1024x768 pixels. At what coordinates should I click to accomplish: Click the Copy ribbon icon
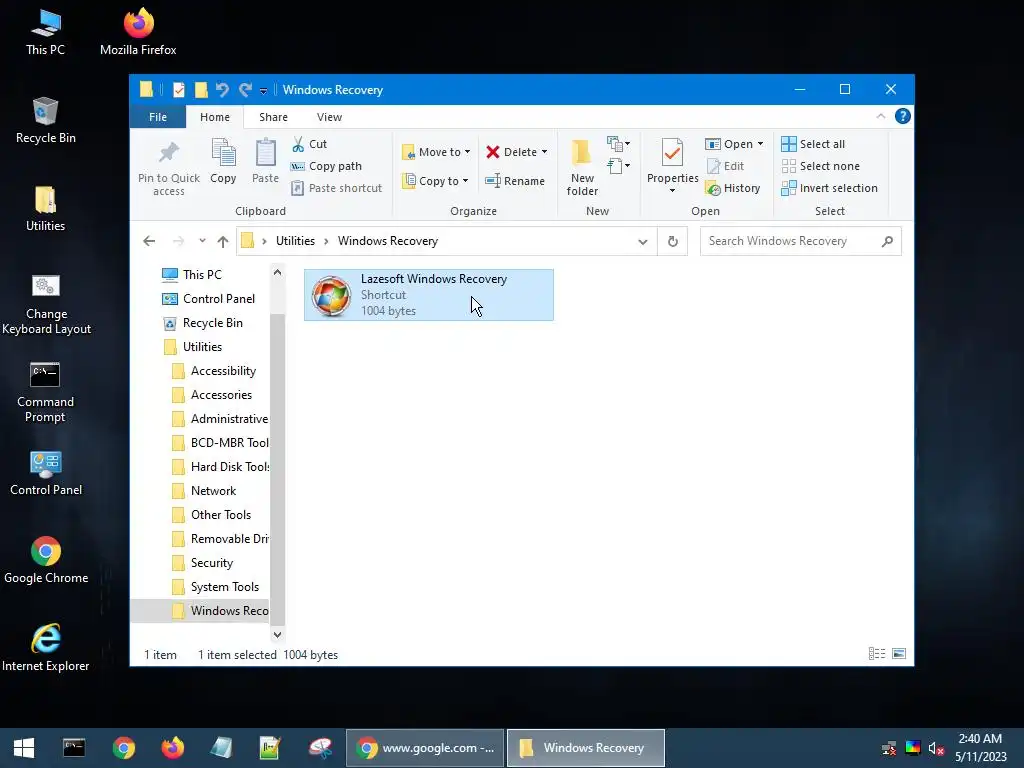223,153
